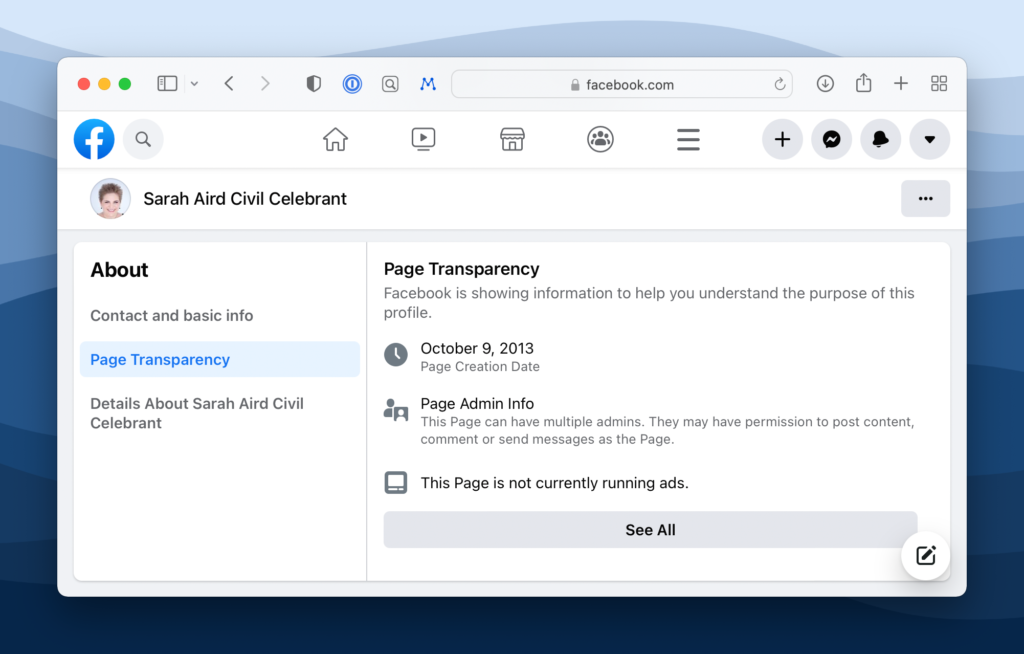Screen dimensions: 1024x654
Task: Select the Page Transparency tab
Action: (x=160, y=360)
